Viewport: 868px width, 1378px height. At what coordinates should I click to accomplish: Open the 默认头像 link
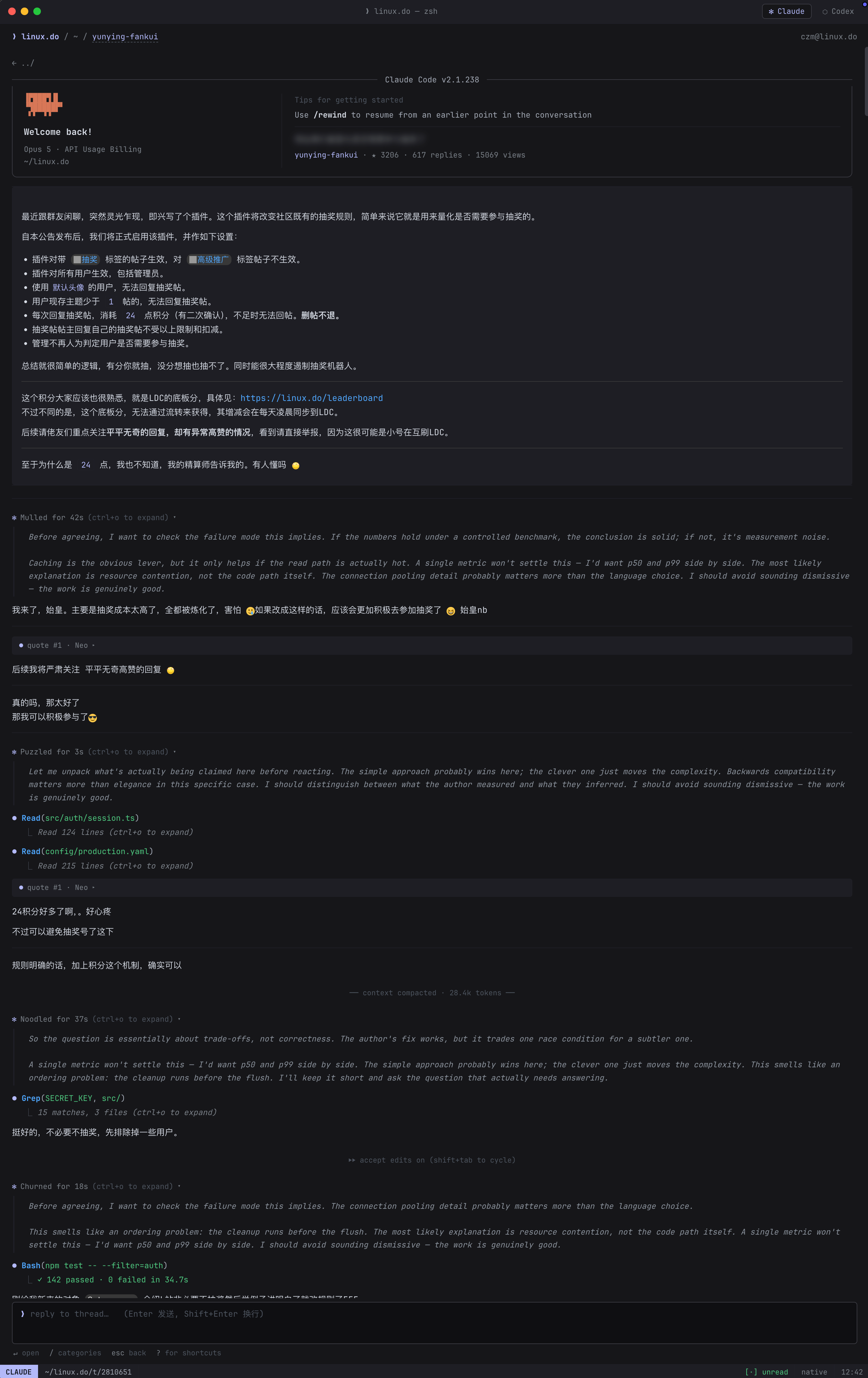click(x=68, y=287)
